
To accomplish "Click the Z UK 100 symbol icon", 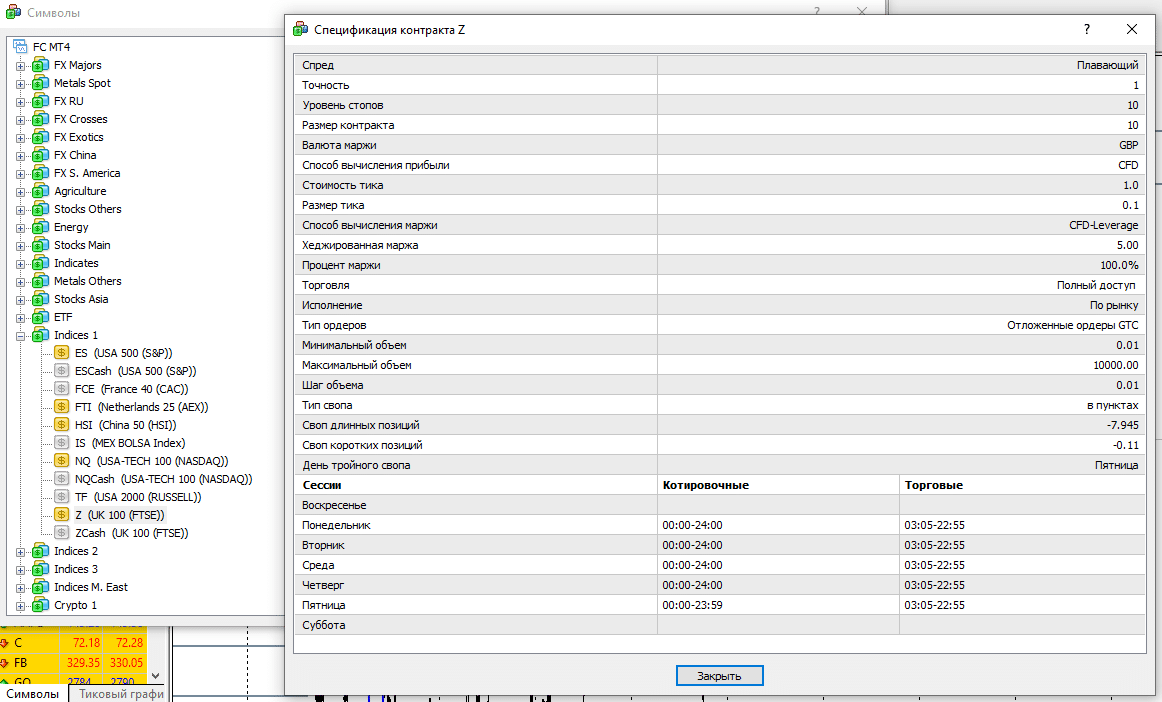I will pyautogui.click(x=62, y=515).
